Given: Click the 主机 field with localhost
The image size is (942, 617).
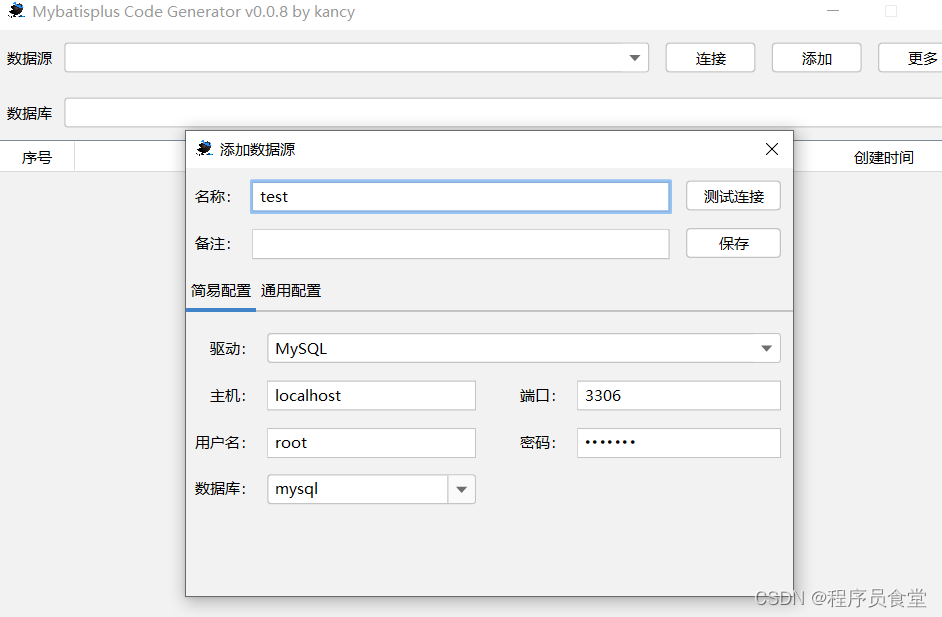Looking at the screenshot, I should coord(371,395).
